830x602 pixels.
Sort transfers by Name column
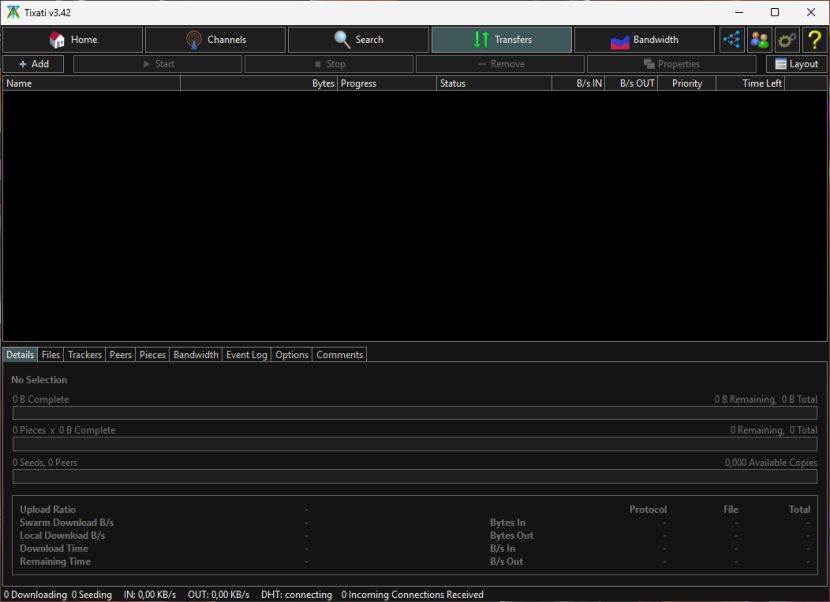pos(92,83)
